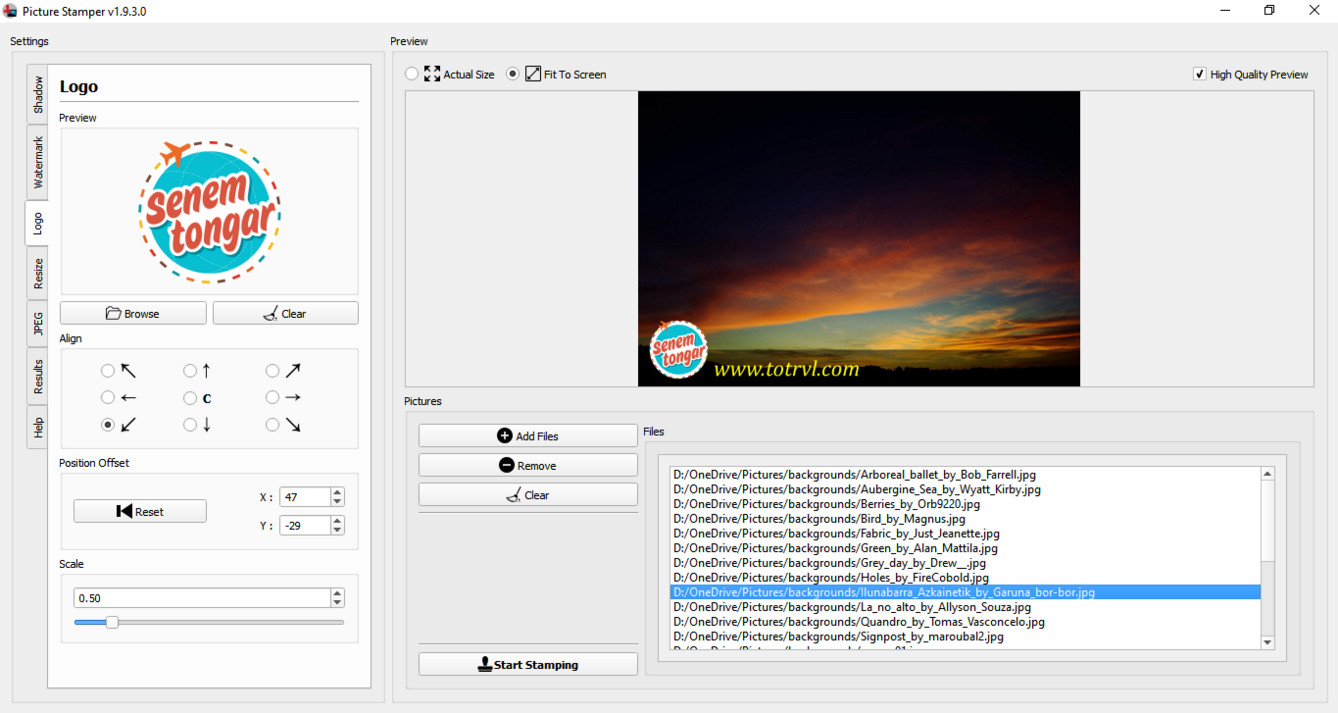
Task: Click the Fit To Screen icon
Action: click(533, 74)
